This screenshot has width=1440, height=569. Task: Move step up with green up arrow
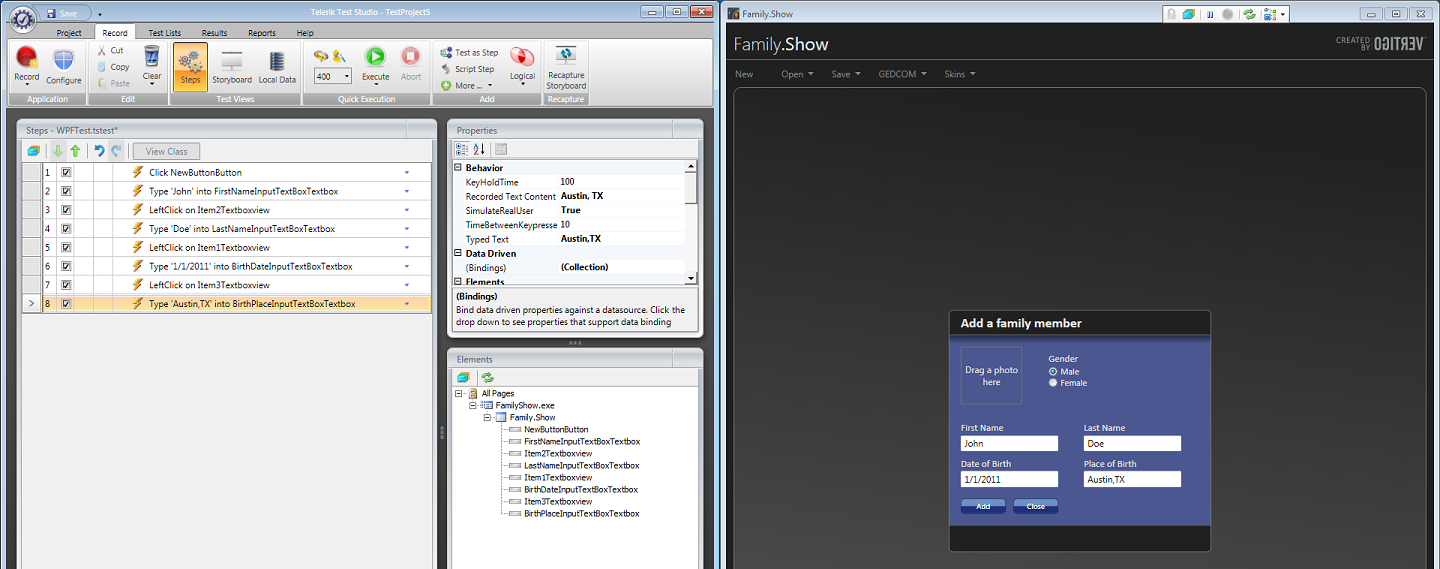point(75,151)
